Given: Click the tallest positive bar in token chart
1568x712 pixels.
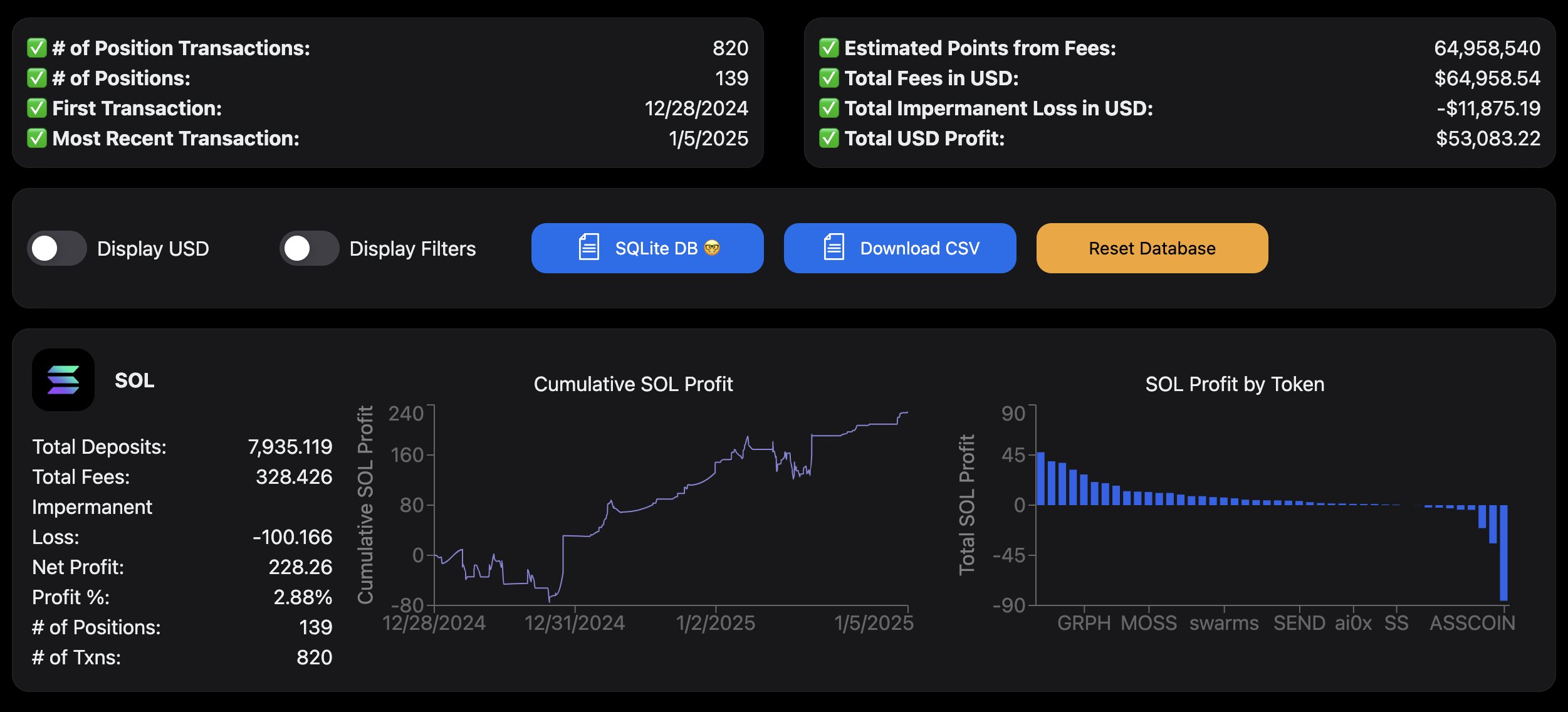Looking at the screenshot, I should pos(1041,478).
